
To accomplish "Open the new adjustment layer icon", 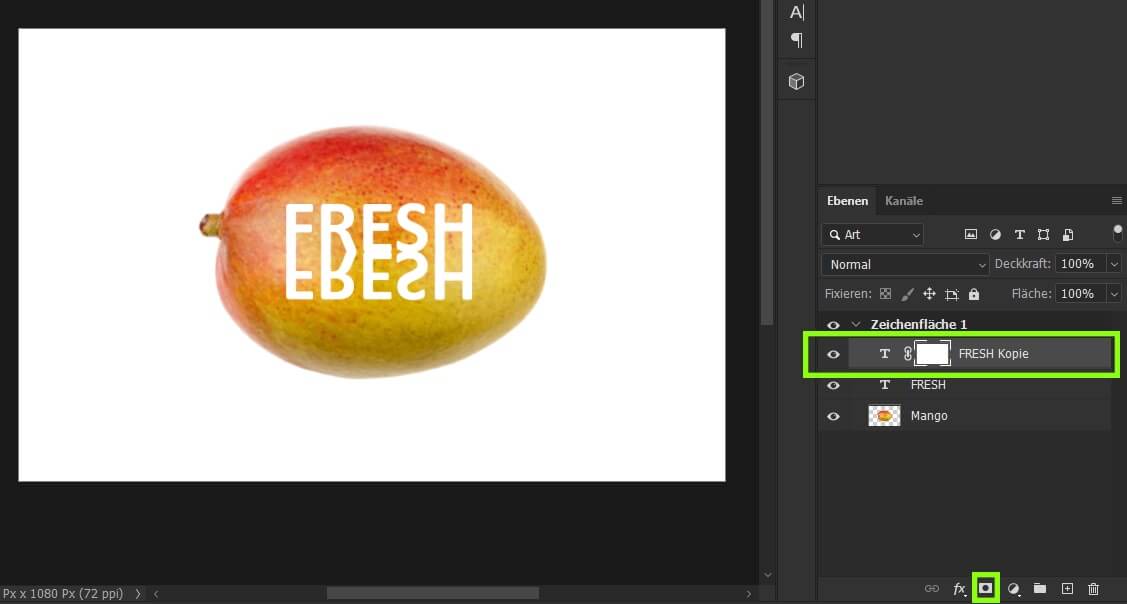I will pos(1013,589).
